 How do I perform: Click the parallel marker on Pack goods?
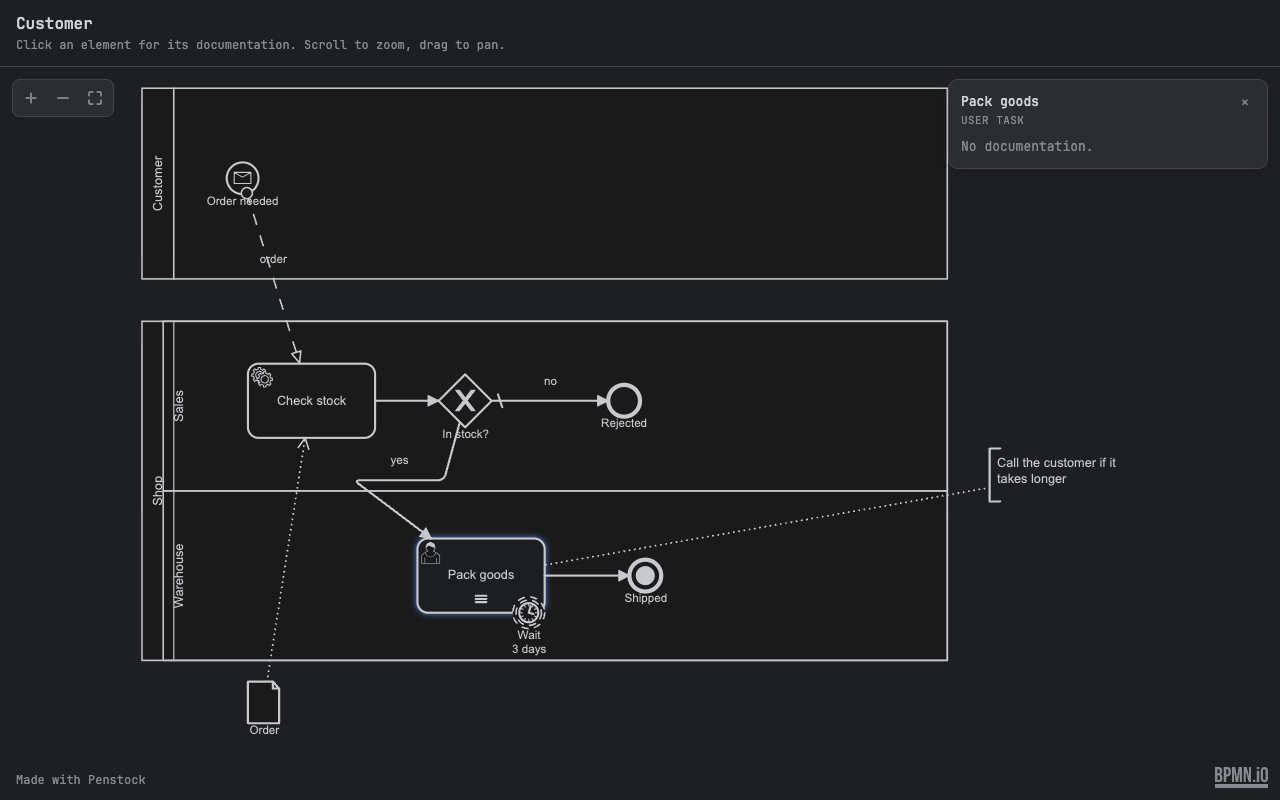[481, 599]
